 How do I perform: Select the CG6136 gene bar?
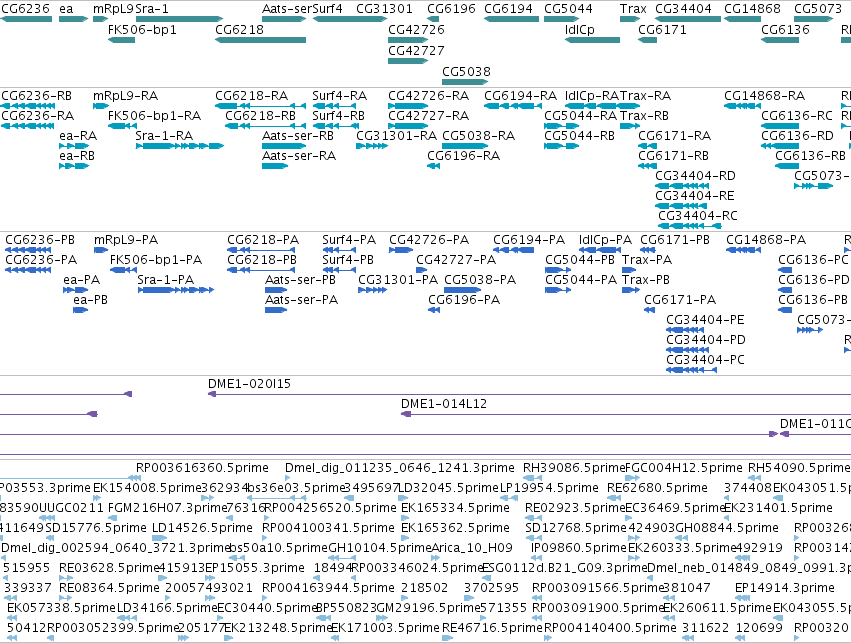click(x=780, y=40)
